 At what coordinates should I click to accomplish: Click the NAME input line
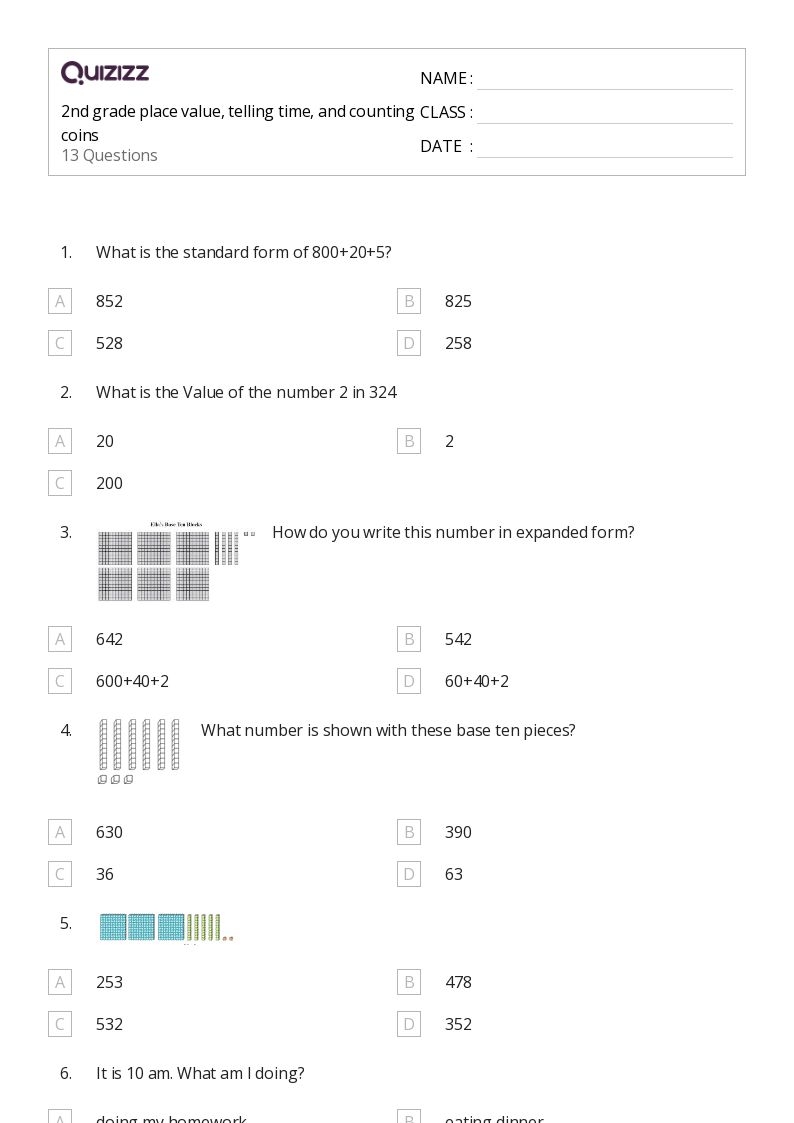[x=604, y=79]
